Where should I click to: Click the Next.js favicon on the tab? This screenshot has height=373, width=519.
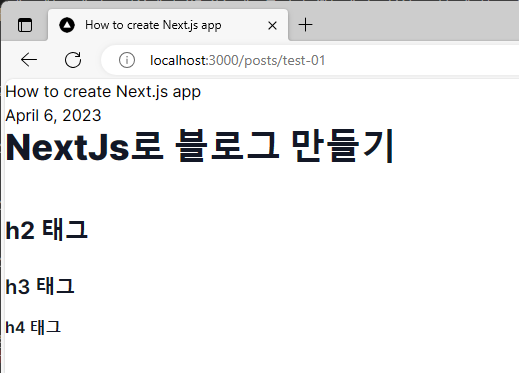pos(67,25)
